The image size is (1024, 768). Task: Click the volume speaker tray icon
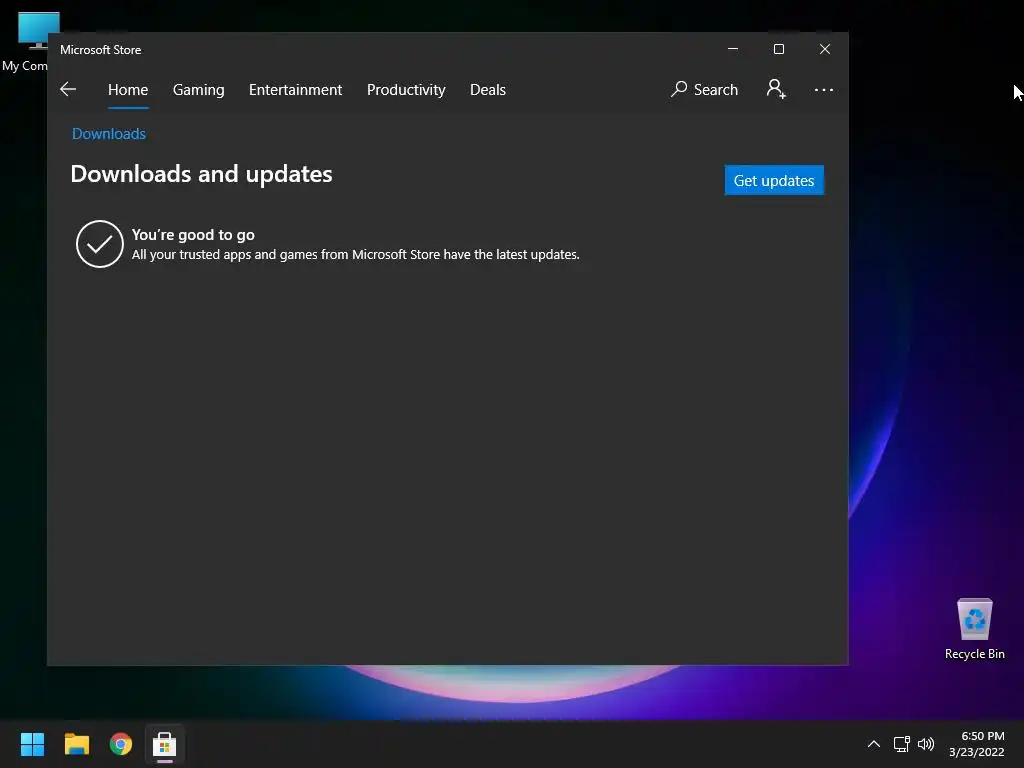(926, 744)
